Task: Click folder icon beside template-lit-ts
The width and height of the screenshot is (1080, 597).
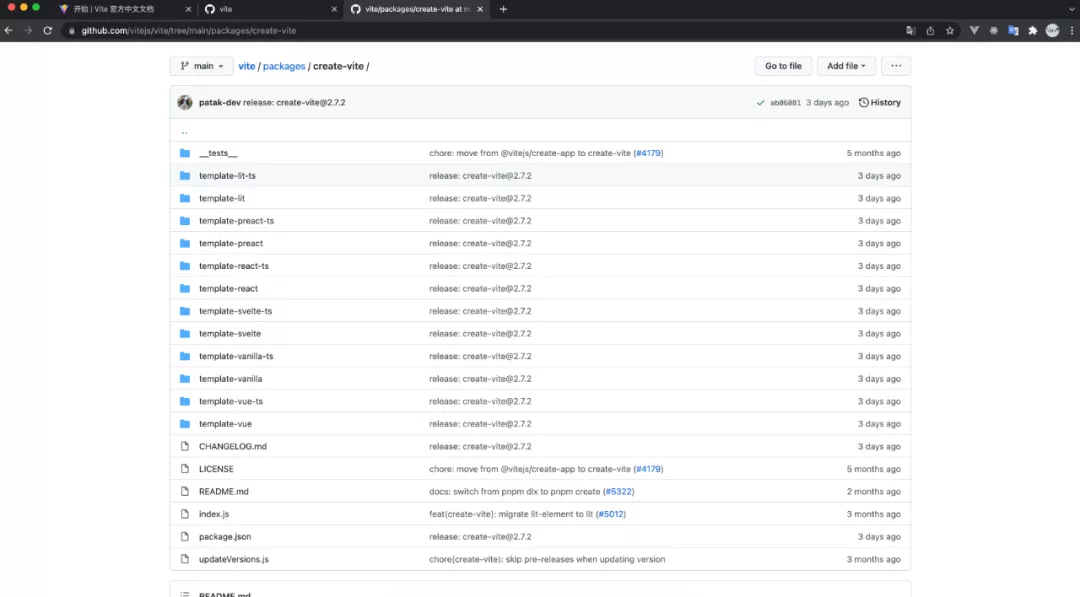Action: click(185, 176)
